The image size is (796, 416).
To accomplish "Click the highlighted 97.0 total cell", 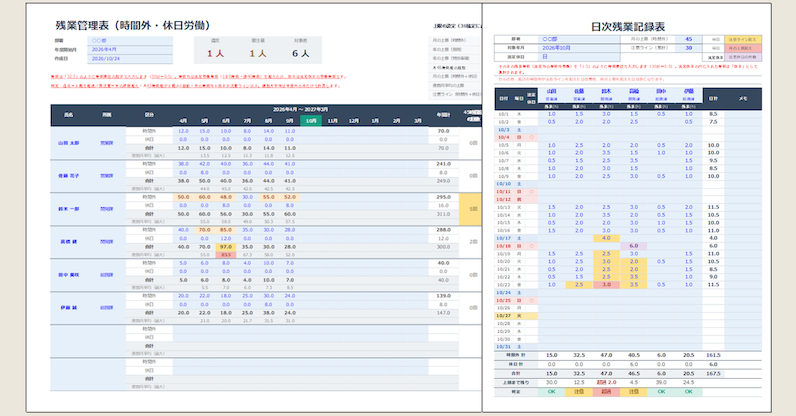I will point(226,247).
